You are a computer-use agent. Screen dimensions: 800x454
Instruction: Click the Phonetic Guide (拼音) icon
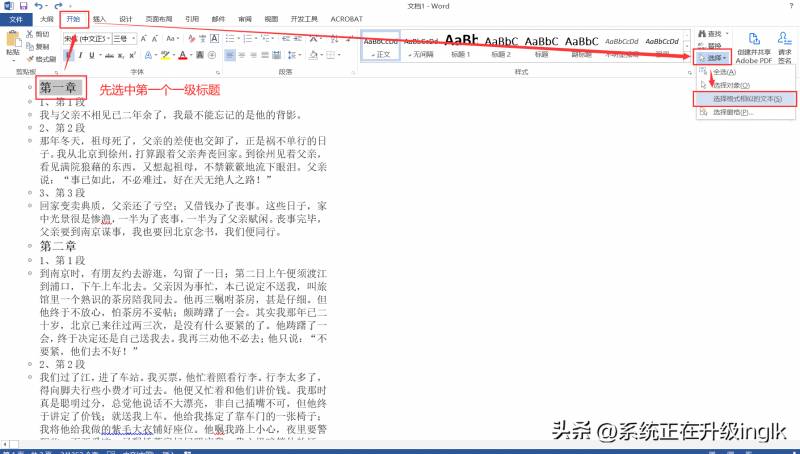(203, 39)
